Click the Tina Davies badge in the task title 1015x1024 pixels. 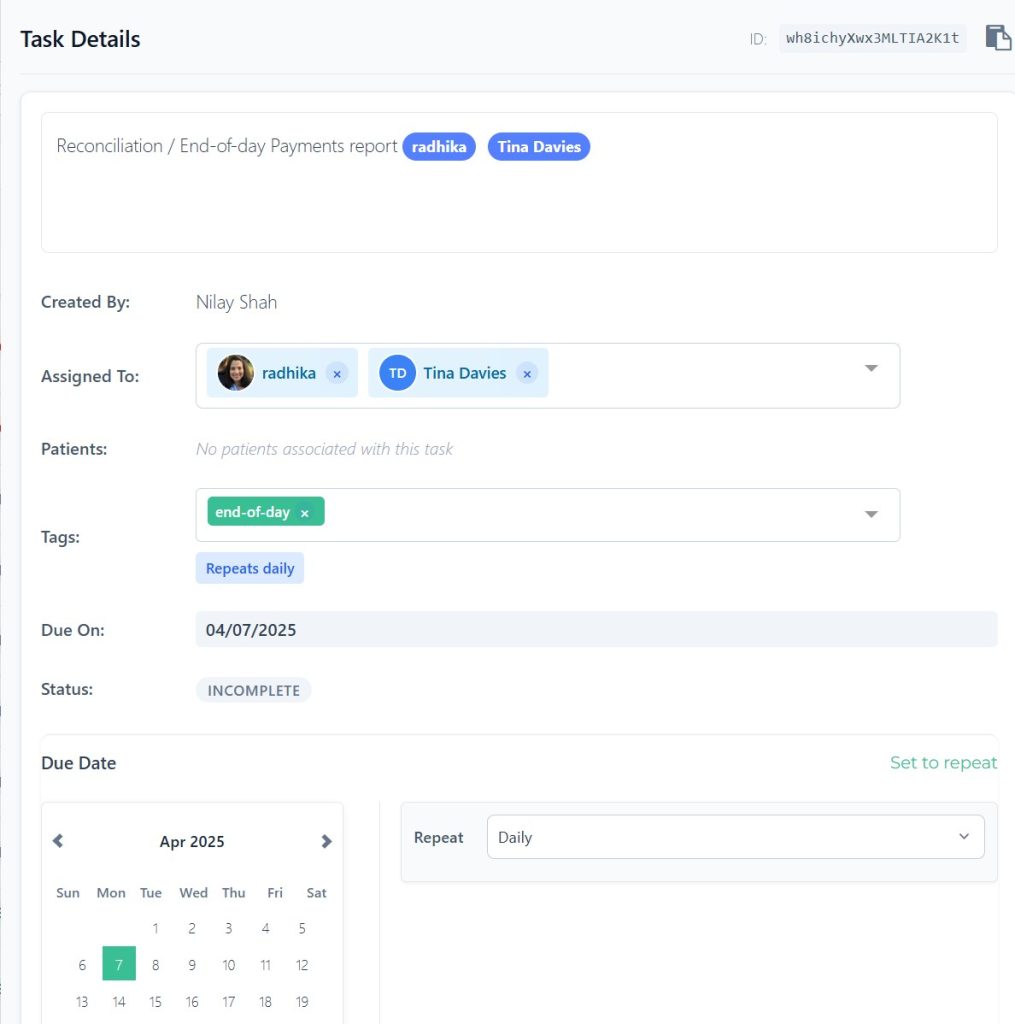[x=539, y=146]
